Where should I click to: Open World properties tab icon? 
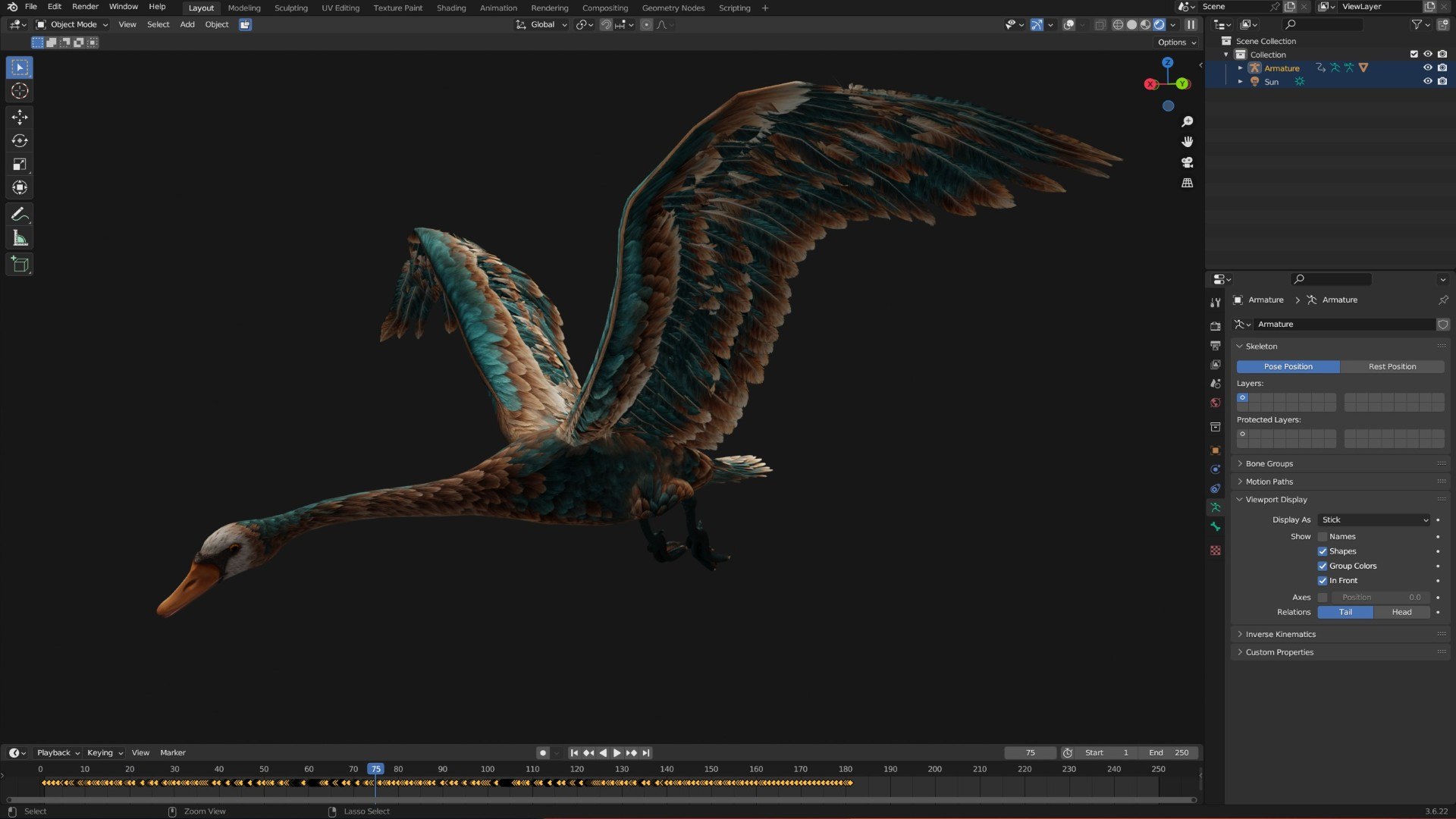[1216, 403]
